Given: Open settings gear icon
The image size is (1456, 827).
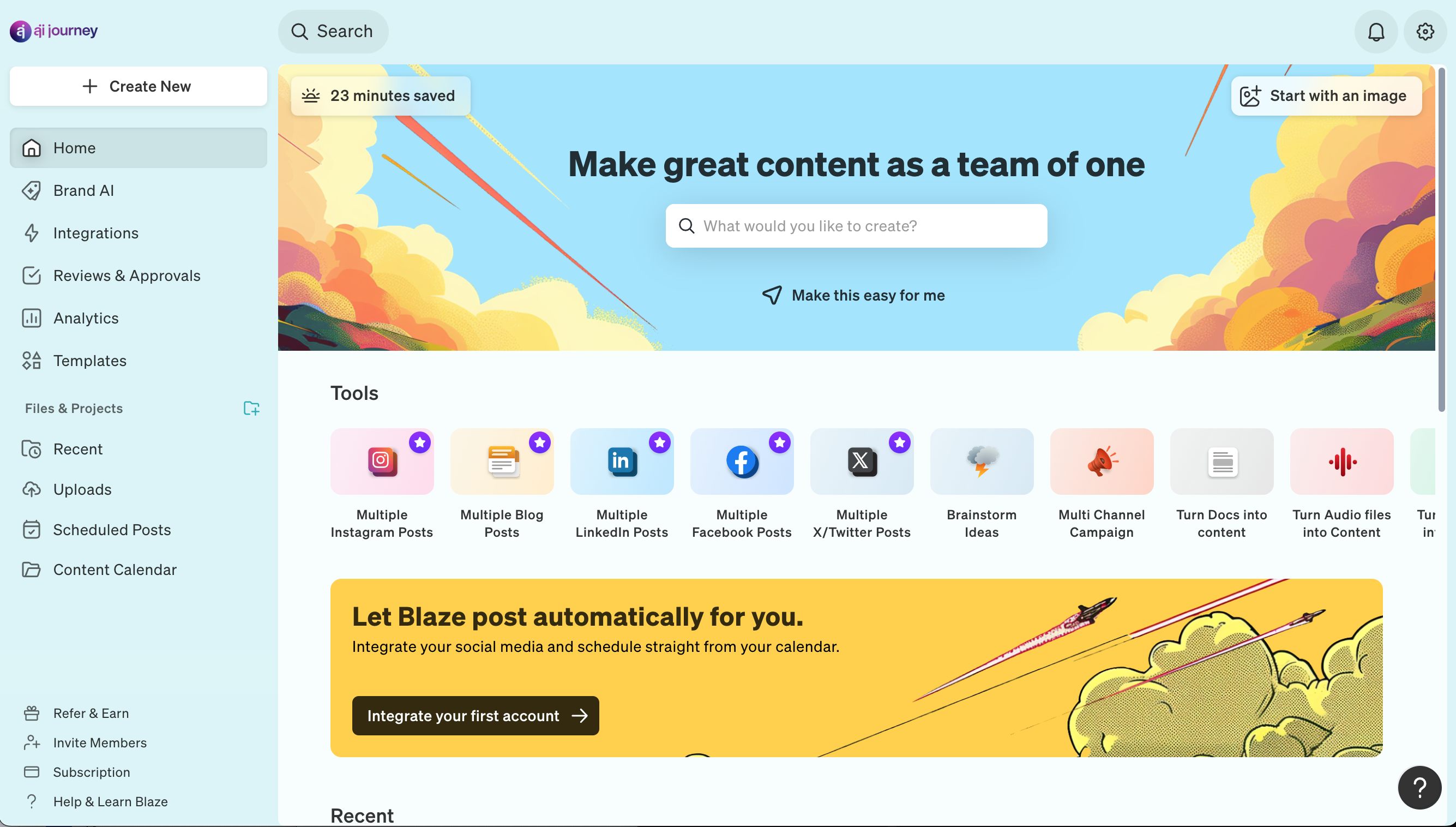Looking at the screenshot, I should tap(1425, 32).
